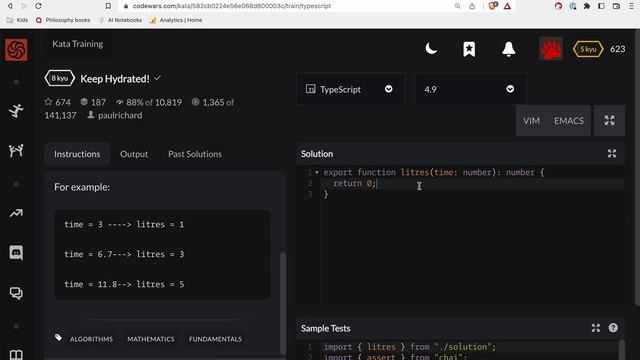Click the FUNDAMENTALS tag
640x360 pixels.
(x=215, y=339)
